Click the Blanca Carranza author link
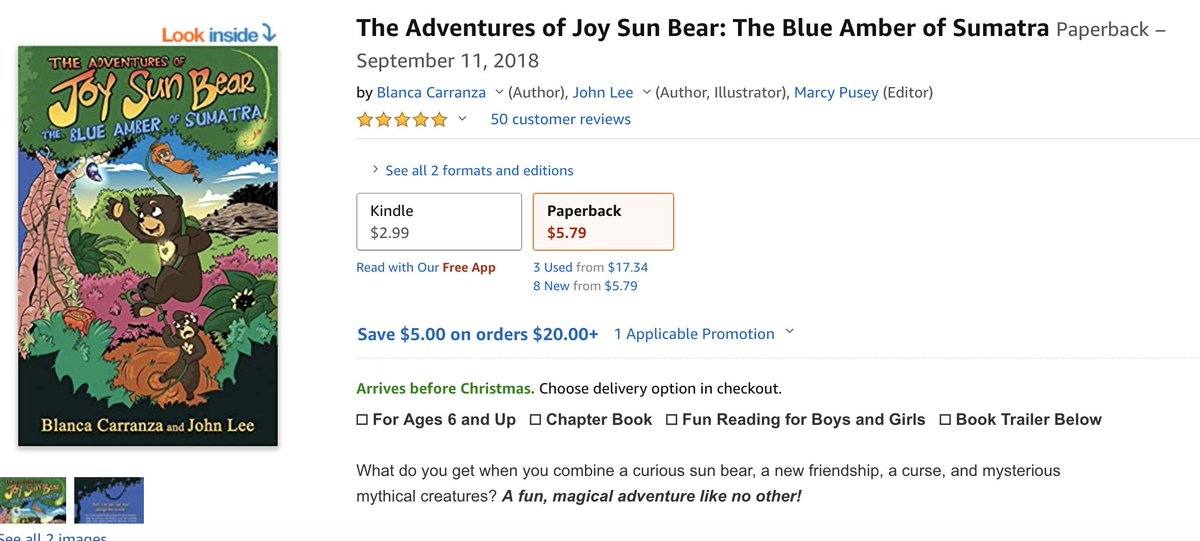 (431, 92)
